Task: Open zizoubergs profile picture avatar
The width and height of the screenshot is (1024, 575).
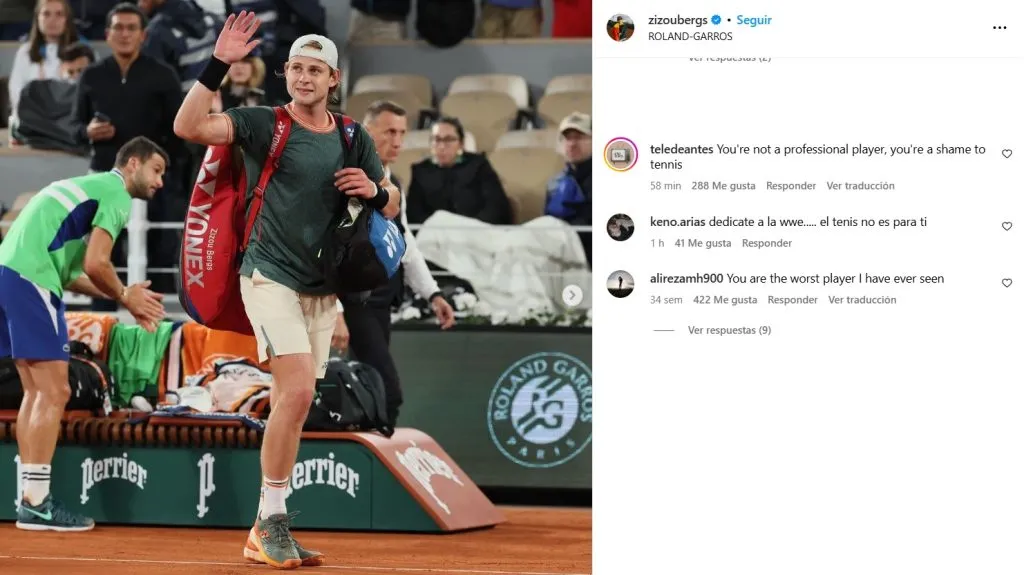Action: pos(620,27)
